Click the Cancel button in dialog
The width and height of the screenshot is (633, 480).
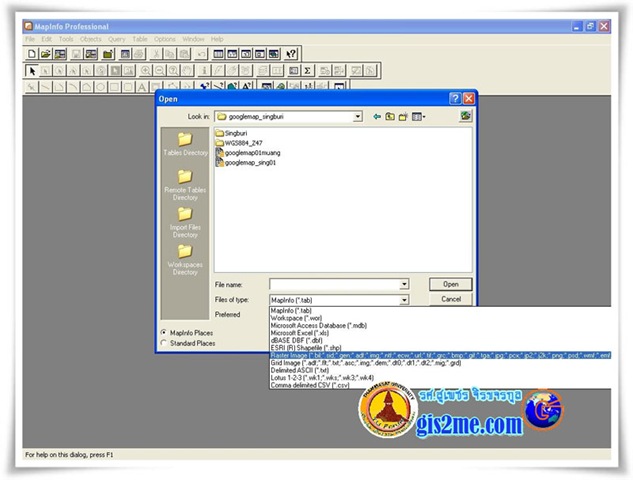[451, 299]
